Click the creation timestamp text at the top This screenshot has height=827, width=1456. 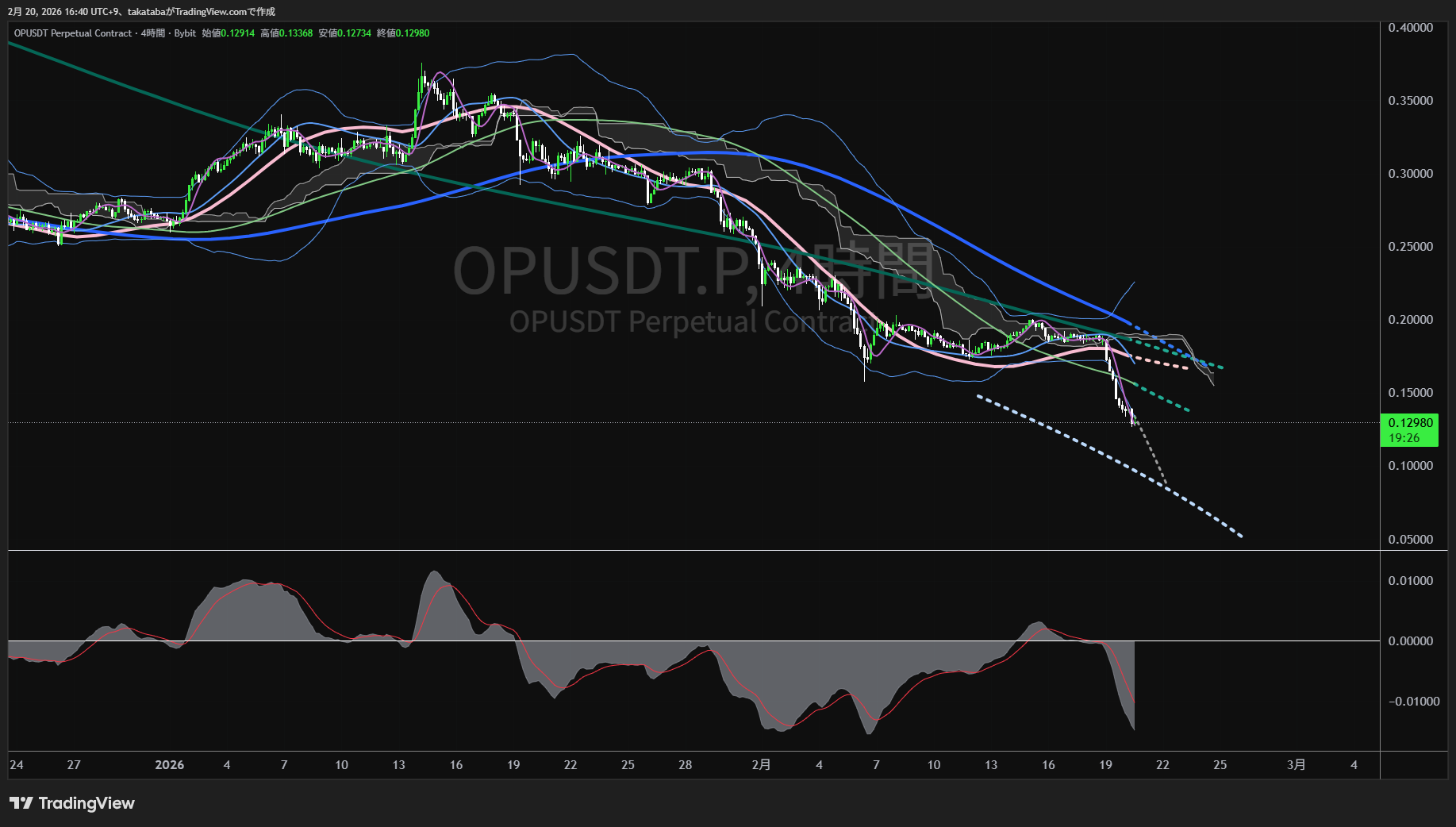tap(141, 12)
